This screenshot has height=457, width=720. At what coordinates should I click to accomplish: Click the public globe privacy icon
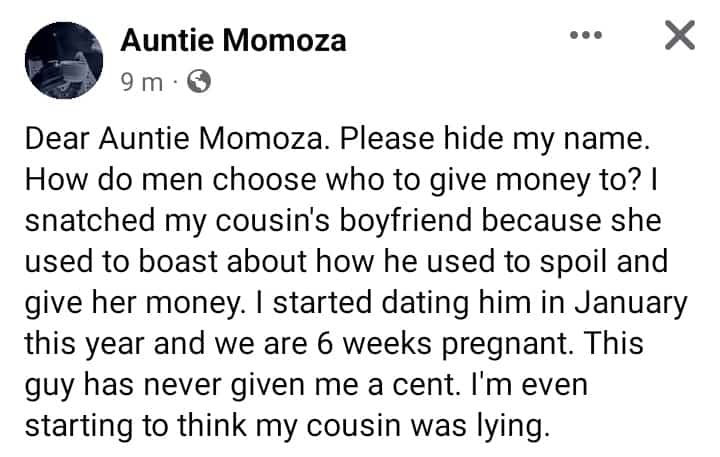tap(199, 84)
